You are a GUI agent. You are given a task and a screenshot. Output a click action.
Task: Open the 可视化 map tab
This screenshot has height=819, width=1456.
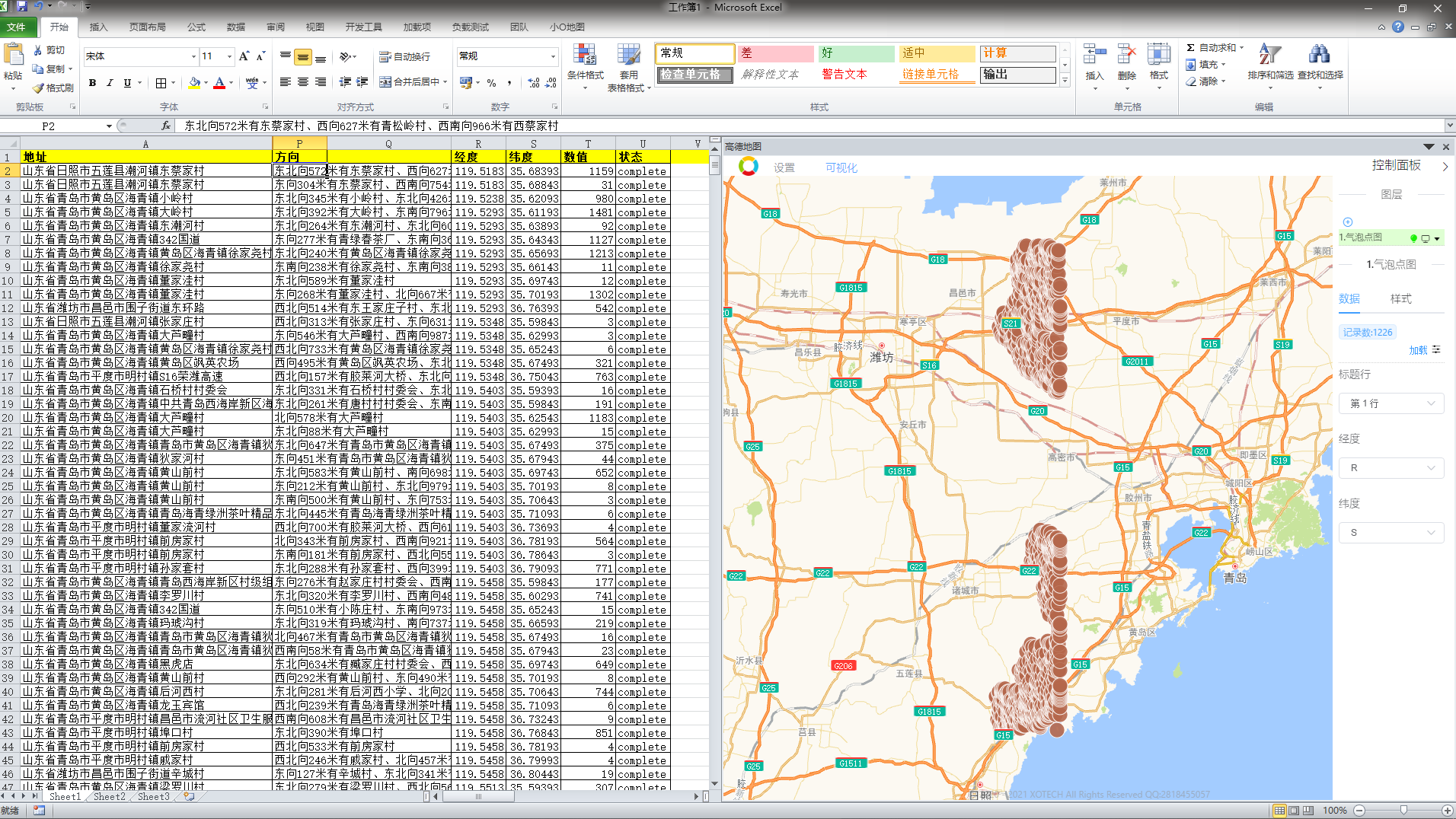[x=841, y=167]
